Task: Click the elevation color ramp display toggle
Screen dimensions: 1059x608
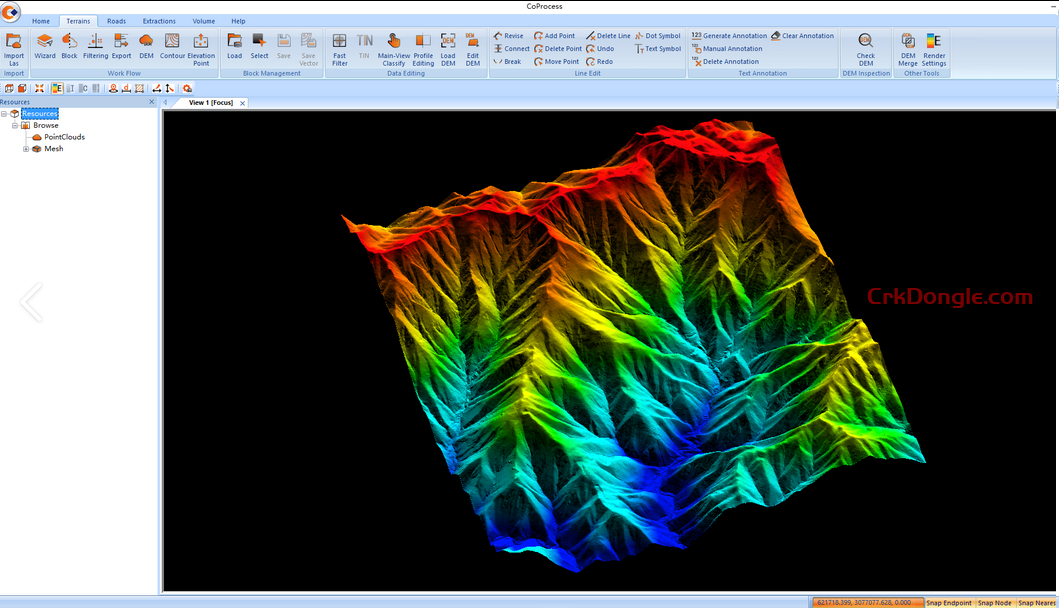Action: click(x=55, y=88)
